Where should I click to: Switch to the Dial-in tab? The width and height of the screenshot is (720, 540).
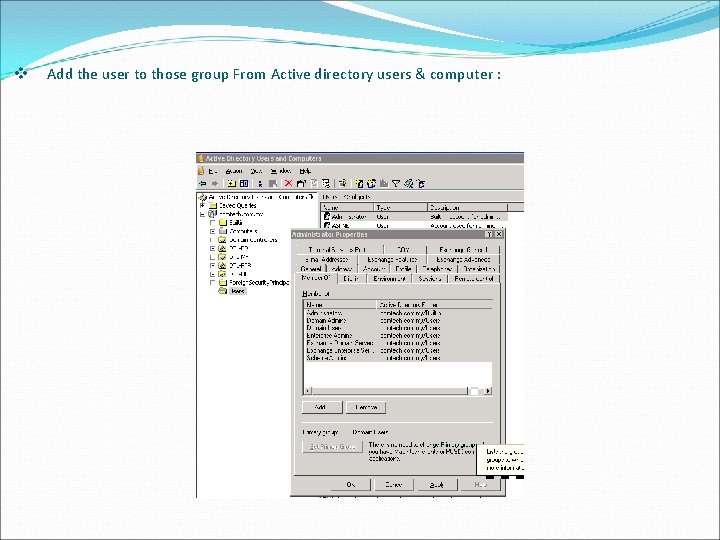coord(352,279)
